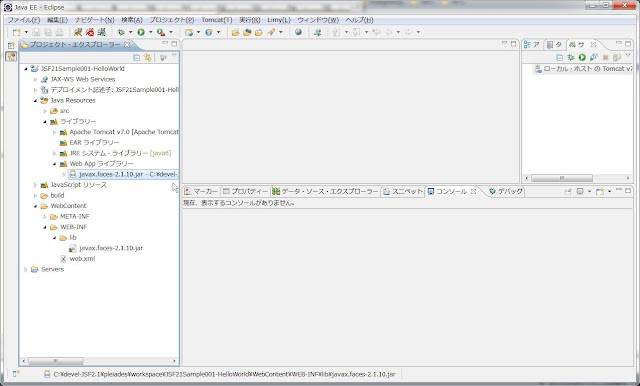
Task: Expand the src folder node
Action: pos(45,111)
